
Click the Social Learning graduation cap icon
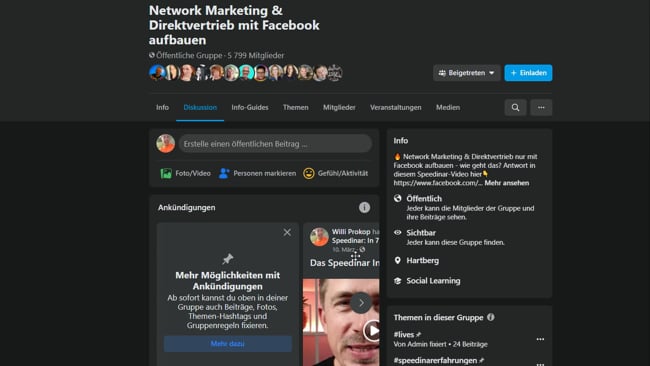coord(398,281)
